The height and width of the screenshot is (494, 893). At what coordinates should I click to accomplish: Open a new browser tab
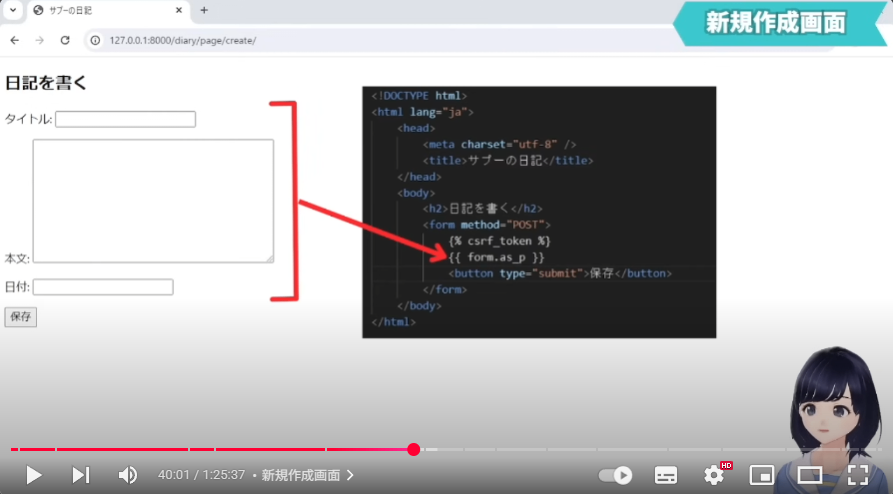coord(204,10)
